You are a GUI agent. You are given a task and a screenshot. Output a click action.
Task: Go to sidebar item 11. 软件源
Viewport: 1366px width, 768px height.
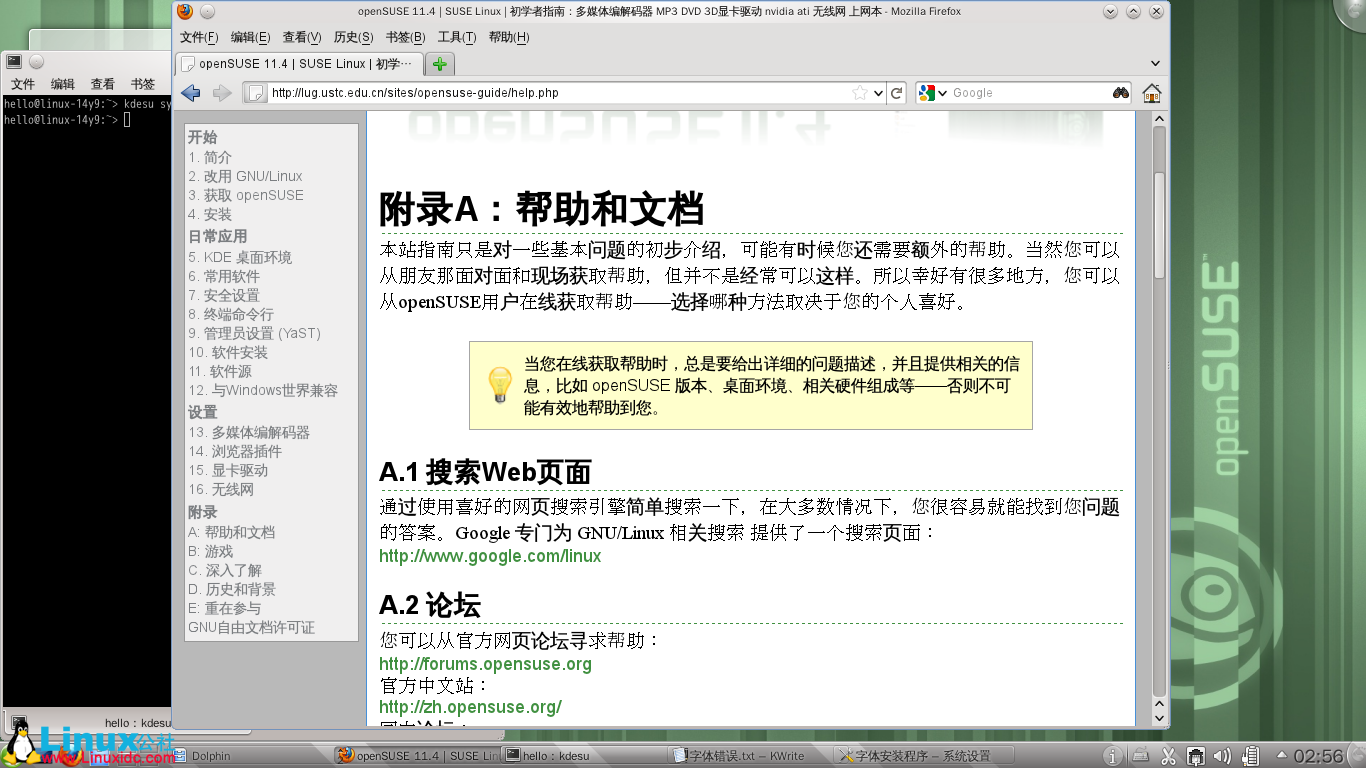pyautogui.click(x=220, y=371)
